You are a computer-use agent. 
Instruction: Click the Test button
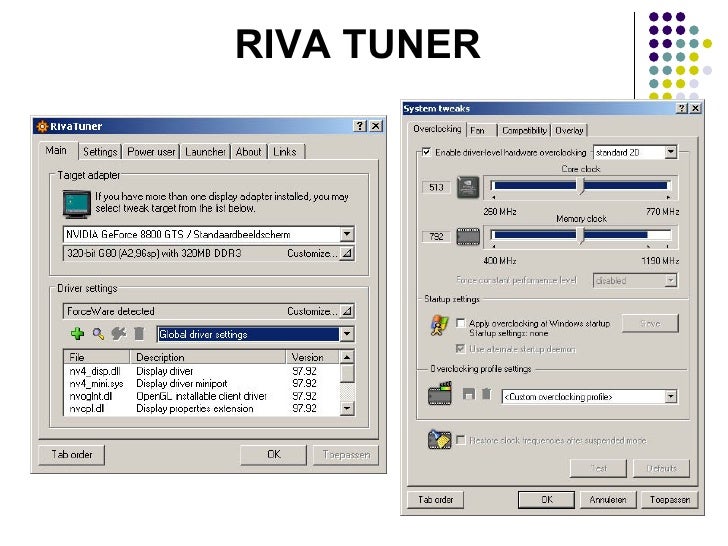point(598,468)
